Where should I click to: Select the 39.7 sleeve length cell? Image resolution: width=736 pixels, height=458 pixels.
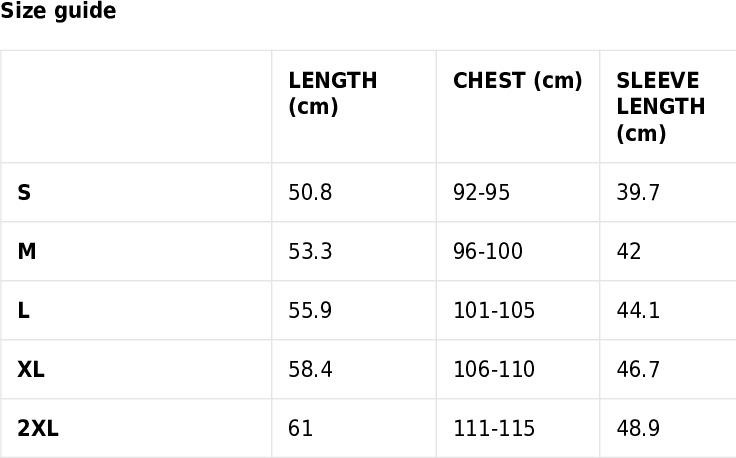click(x=668, y=192)
